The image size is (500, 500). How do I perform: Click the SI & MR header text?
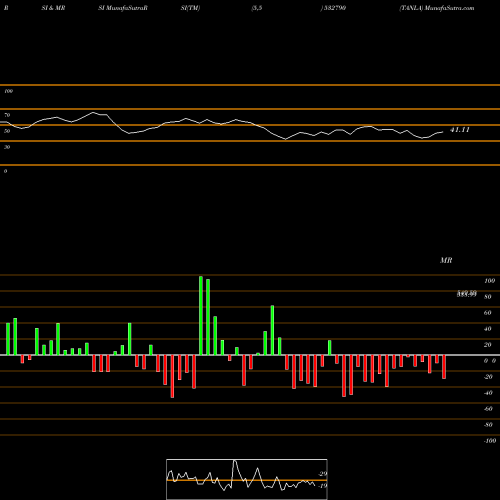click(53, 8)
